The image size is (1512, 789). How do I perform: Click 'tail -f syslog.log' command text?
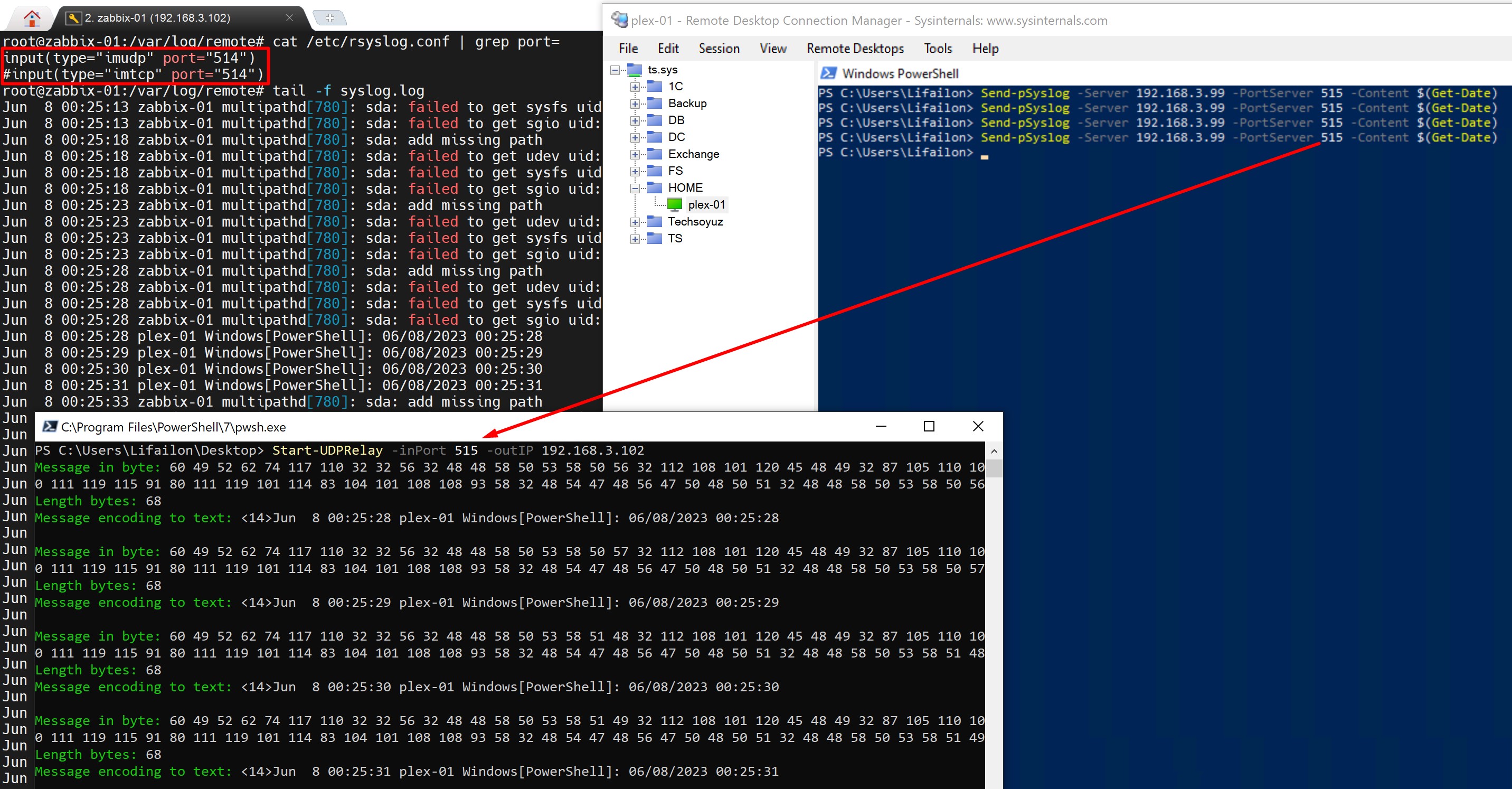coord(348,91)
